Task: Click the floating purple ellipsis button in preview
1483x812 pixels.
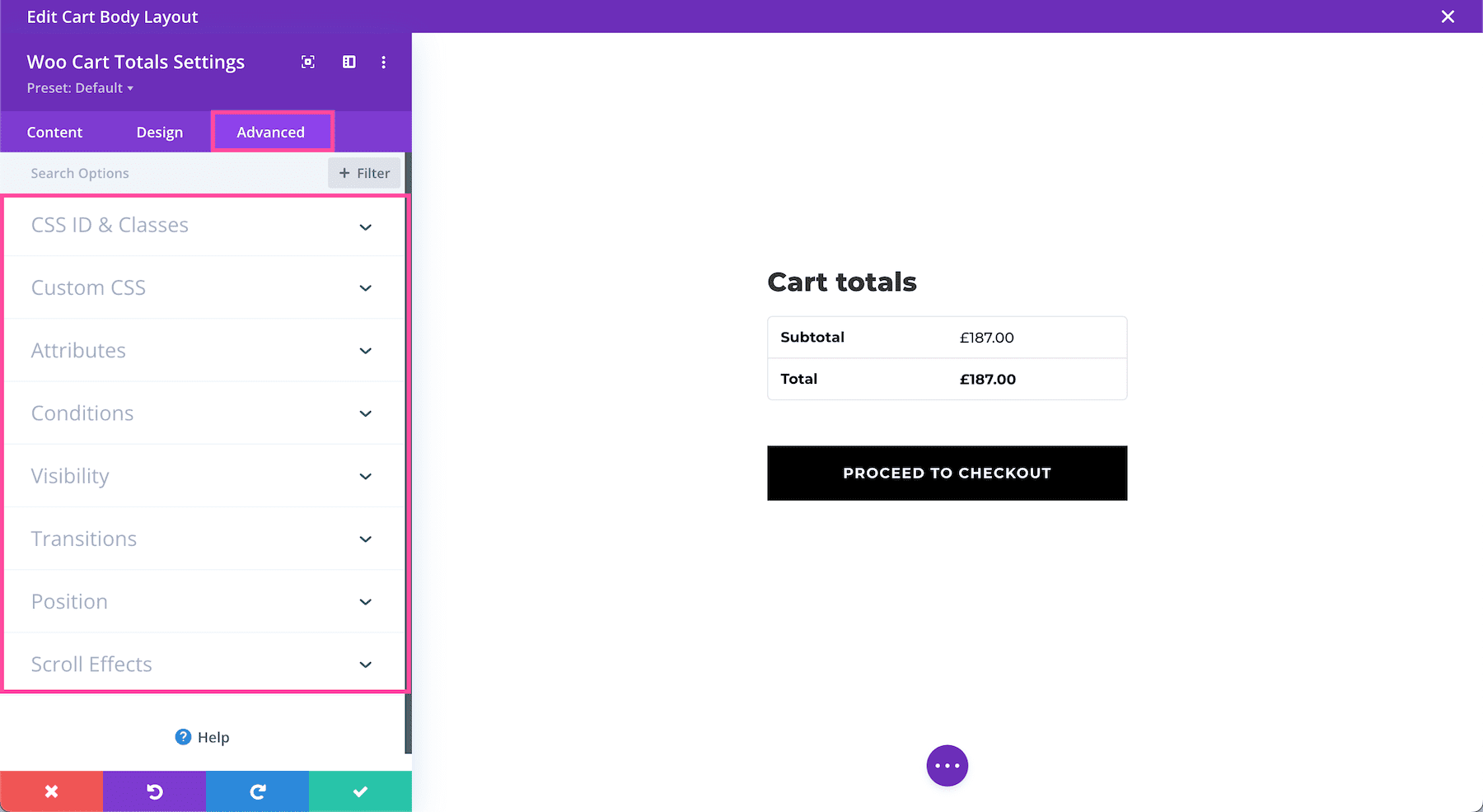Action: [947, 765]
